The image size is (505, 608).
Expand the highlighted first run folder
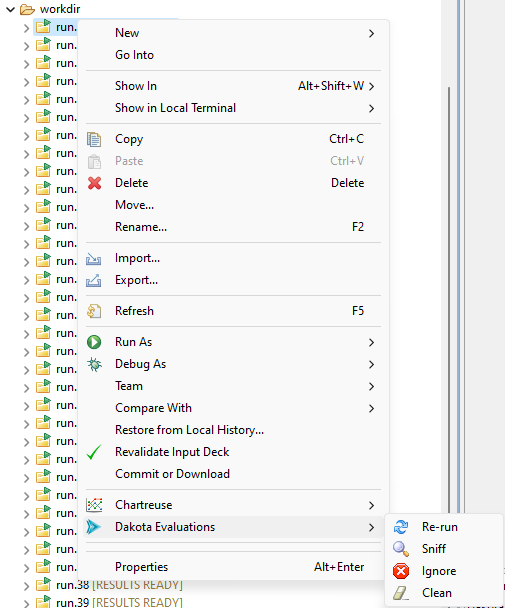pos(26,28)
